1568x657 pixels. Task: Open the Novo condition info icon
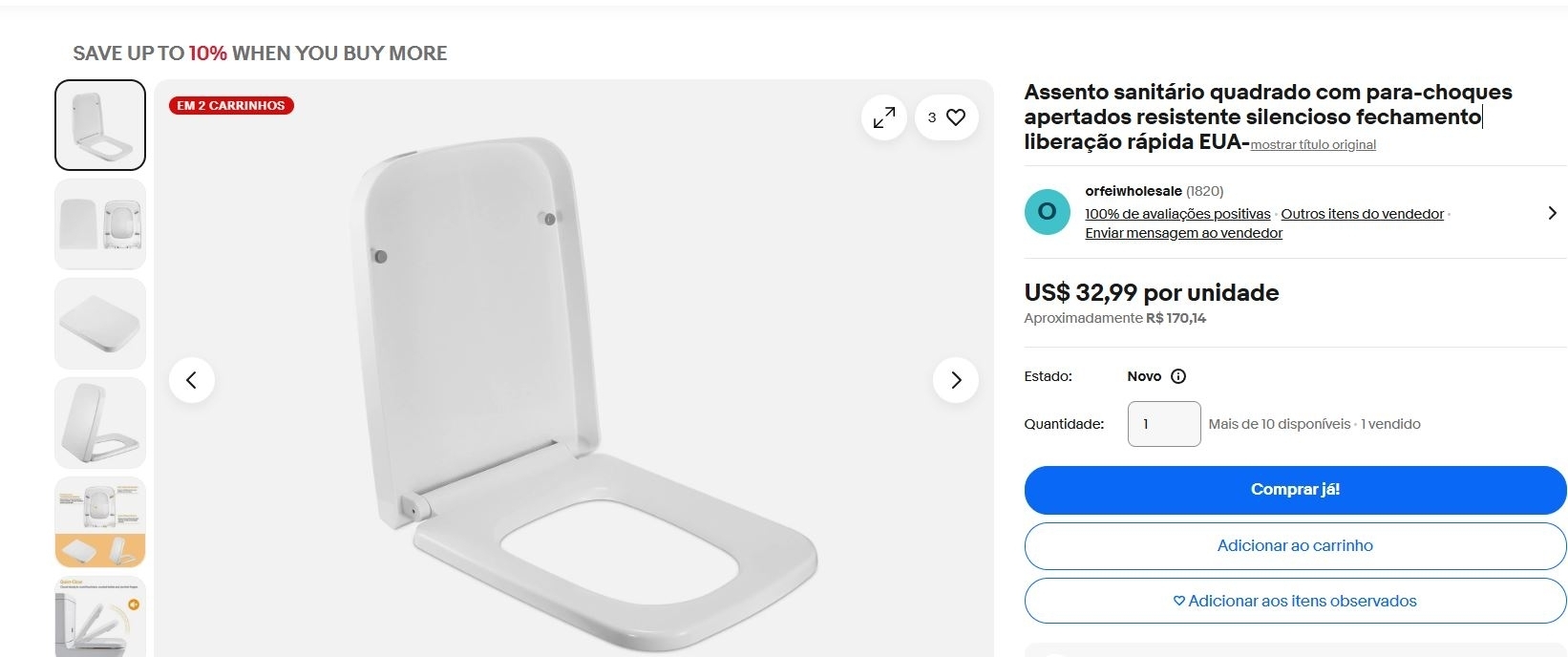pyautogui.click(x=1178, y=376)
